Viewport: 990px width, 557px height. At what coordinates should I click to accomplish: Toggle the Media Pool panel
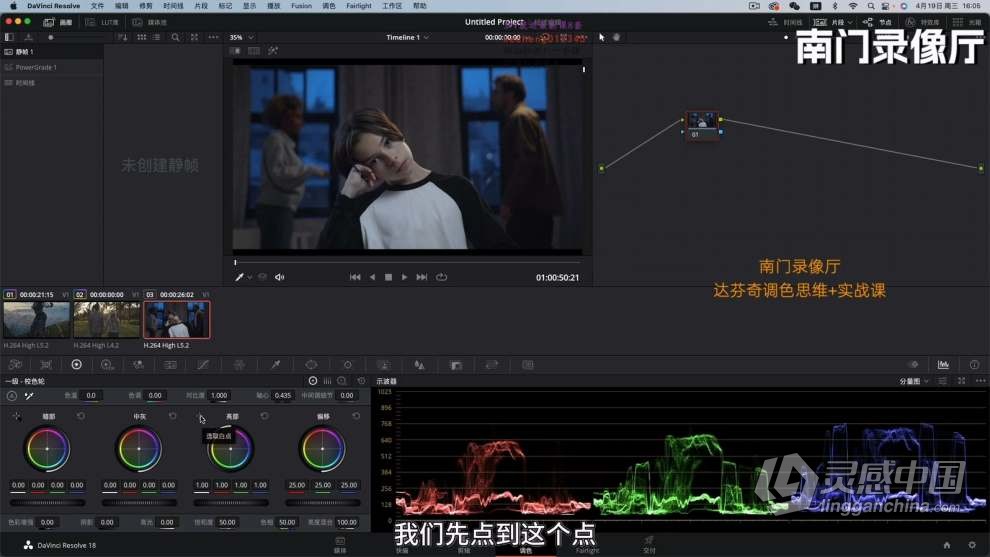[x=150, y=22]
